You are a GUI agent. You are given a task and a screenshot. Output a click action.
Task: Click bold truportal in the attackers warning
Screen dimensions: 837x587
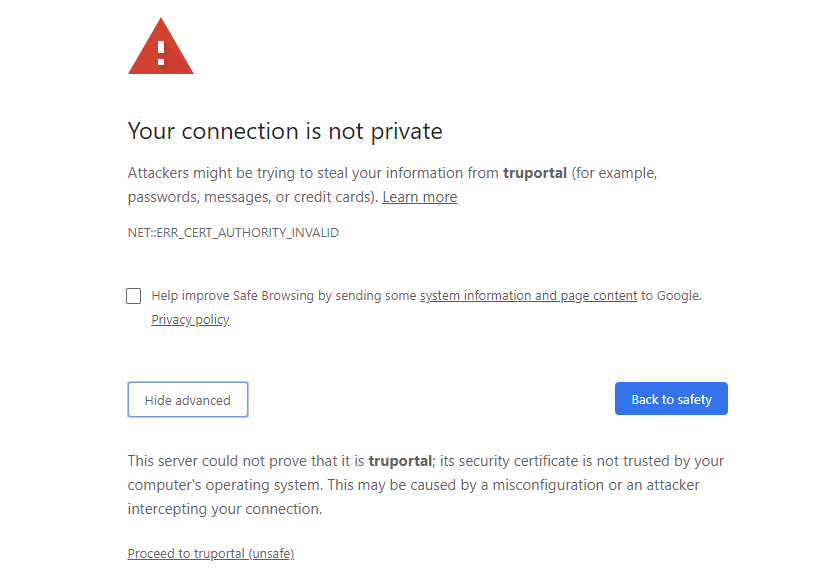pyautogui.click(x=534, y=173)
